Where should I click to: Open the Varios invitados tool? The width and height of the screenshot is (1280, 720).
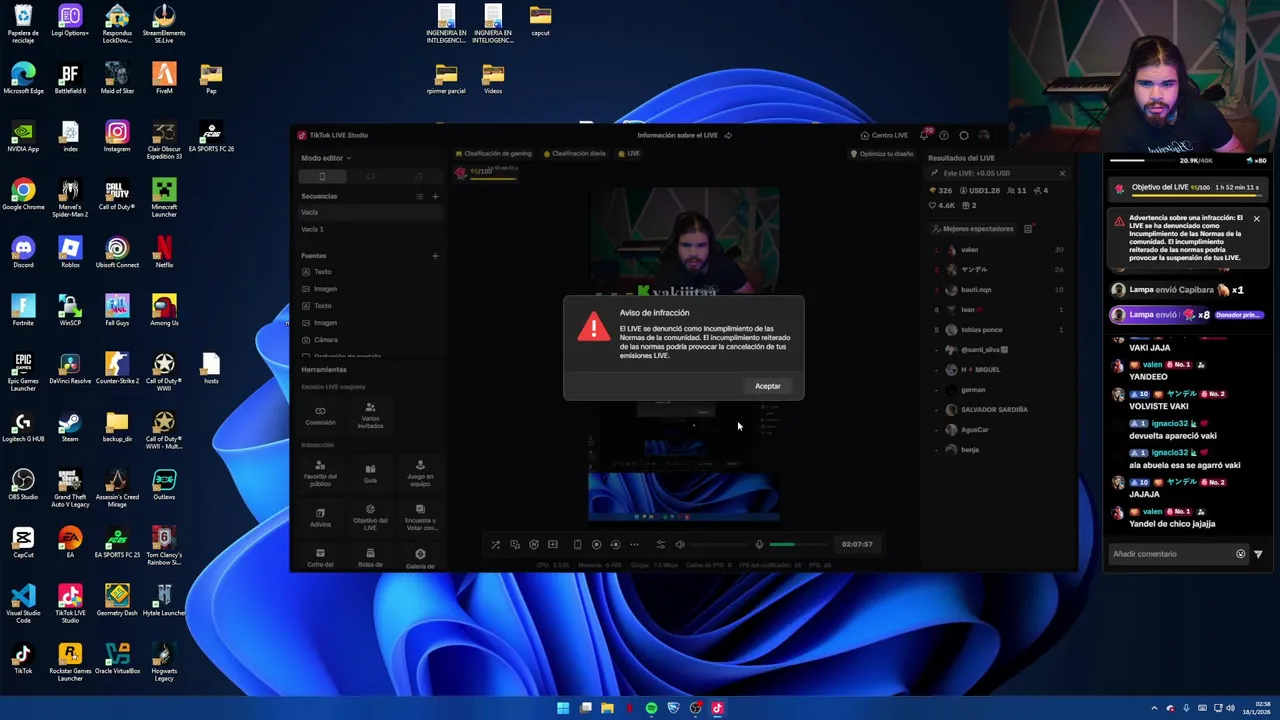pyautogui.click(x=370, y=415)
